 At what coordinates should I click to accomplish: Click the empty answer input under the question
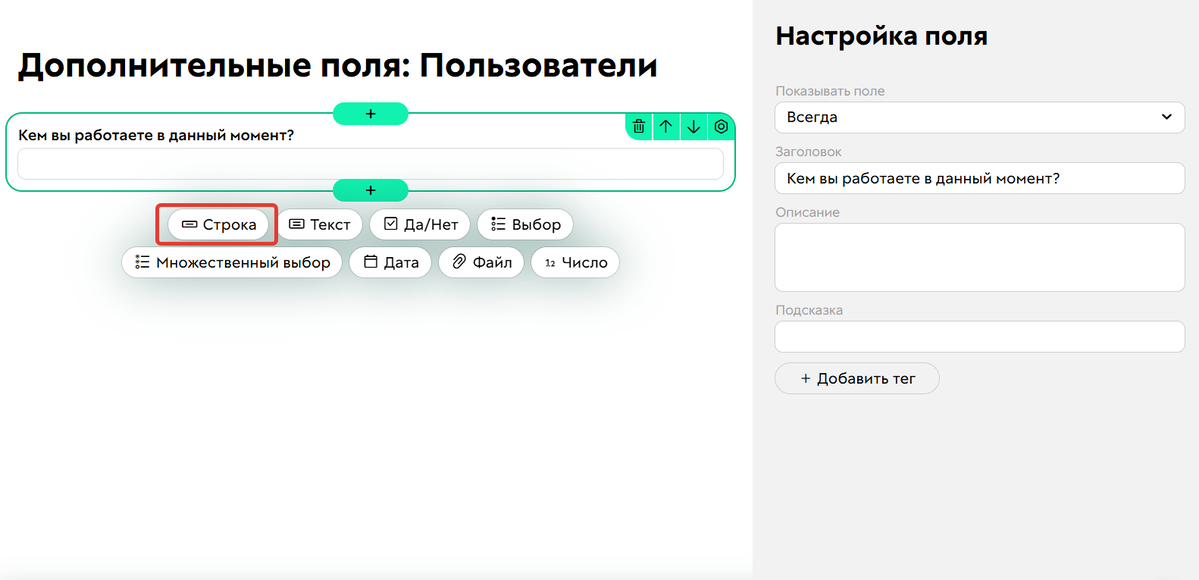click(370, 163)
